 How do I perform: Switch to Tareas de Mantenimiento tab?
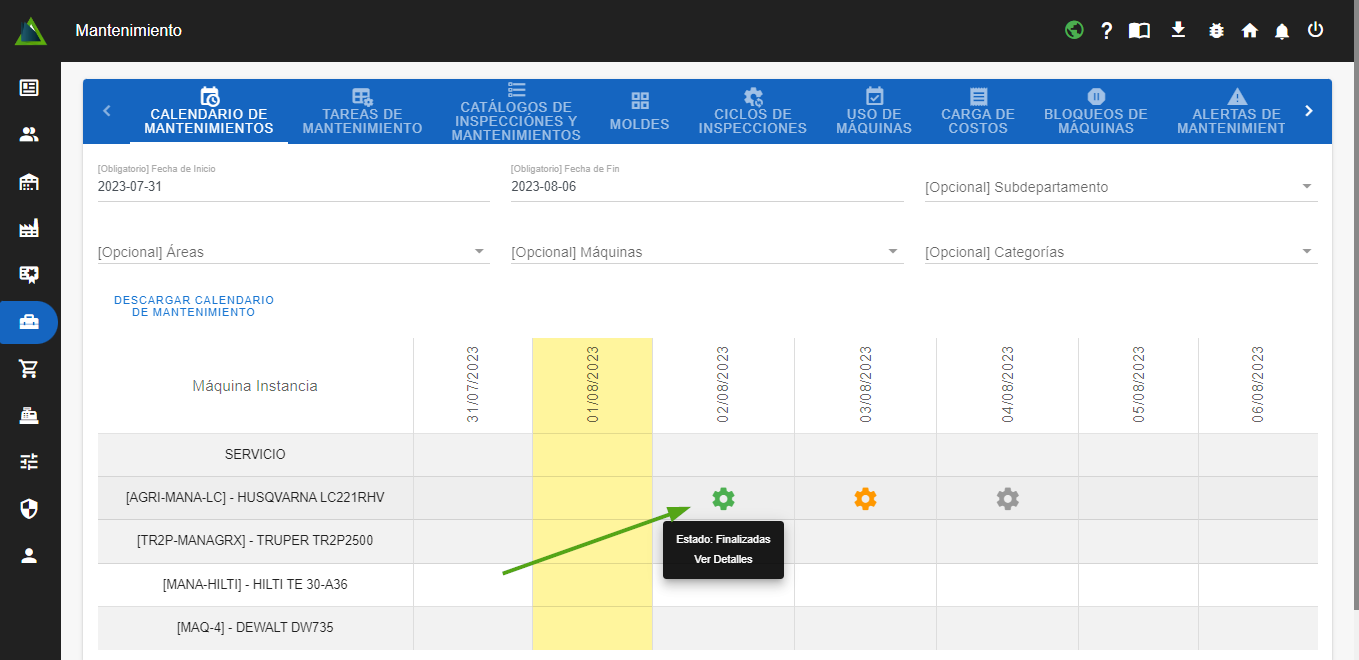click(x=362, y=110)
